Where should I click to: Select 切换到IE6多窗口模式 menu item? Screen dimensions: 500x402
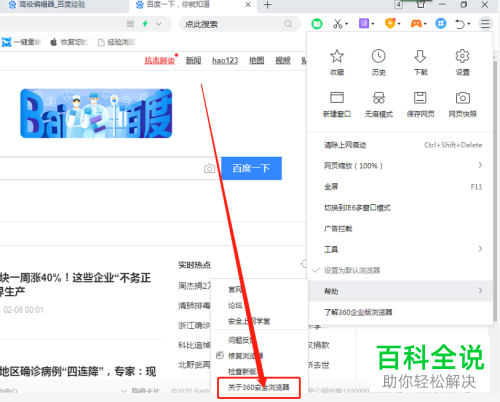pyautogui.click(x=400, y=208)
